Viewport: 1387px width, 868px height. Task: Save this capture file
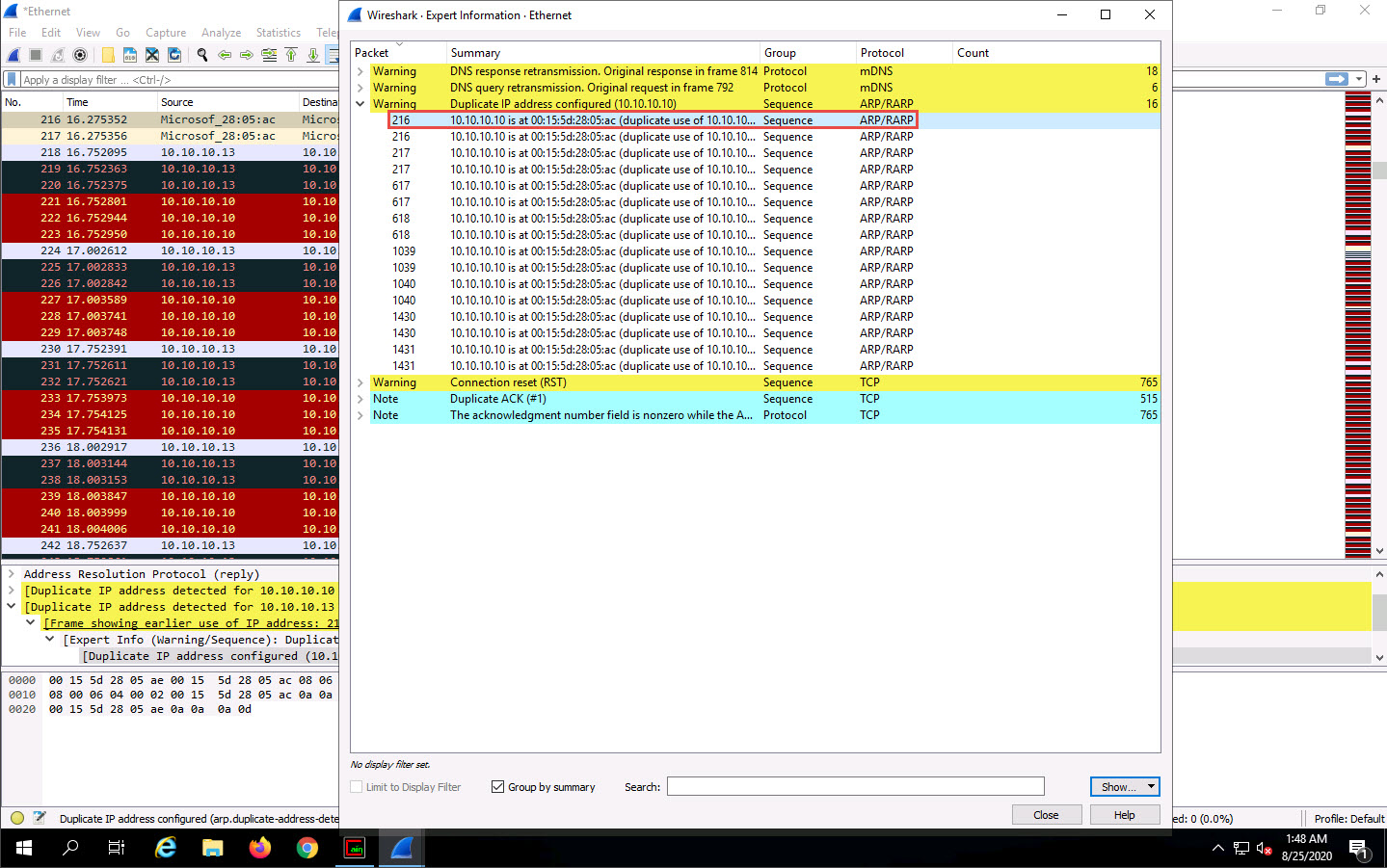tap(130, 55)
